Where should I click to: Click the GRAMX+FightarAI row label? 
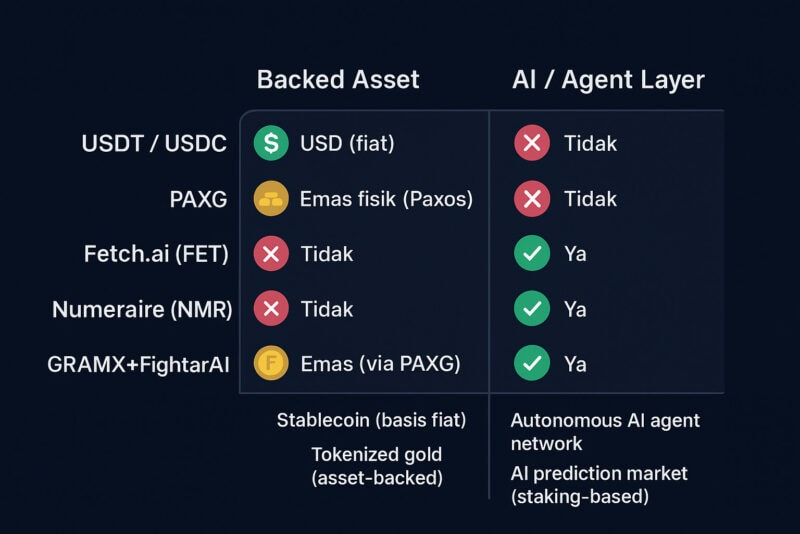tap(138, 364)
